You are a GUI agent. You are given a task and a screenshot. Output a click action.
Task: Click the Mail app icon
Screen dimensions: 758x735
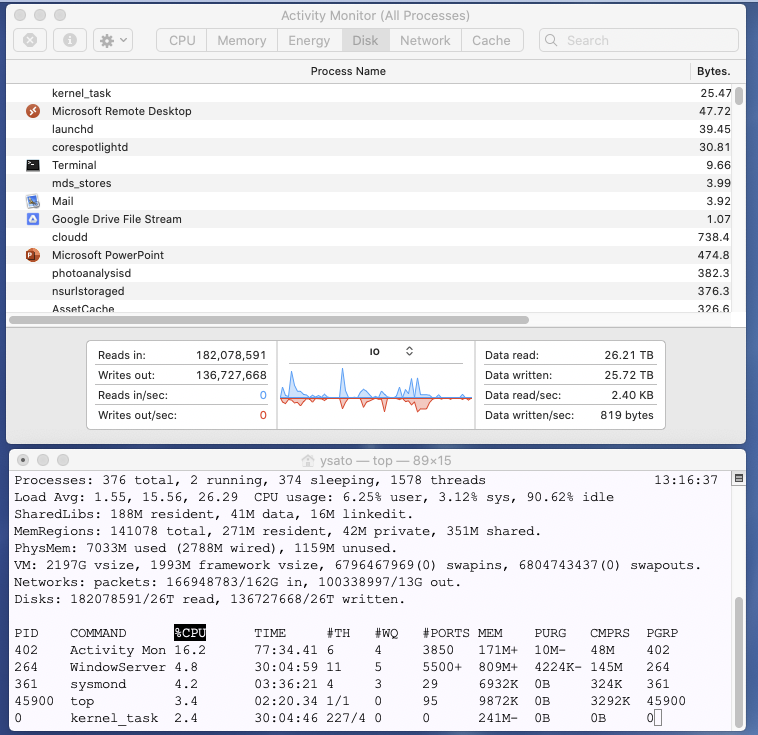(x=33, y=201)
